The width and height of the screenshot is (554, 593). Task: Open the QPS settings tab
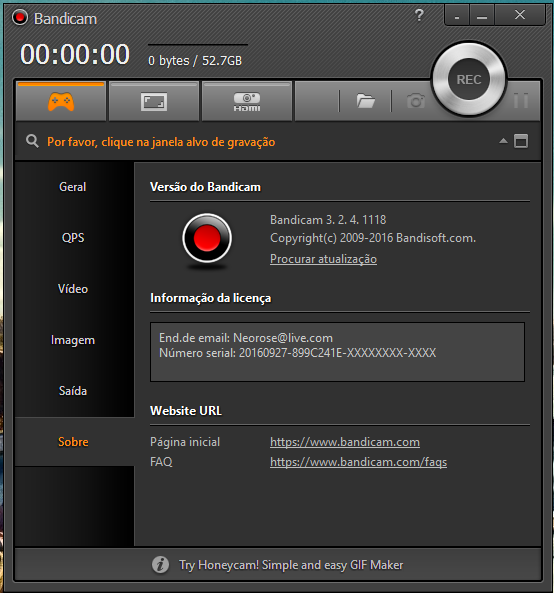click(73, 238)
